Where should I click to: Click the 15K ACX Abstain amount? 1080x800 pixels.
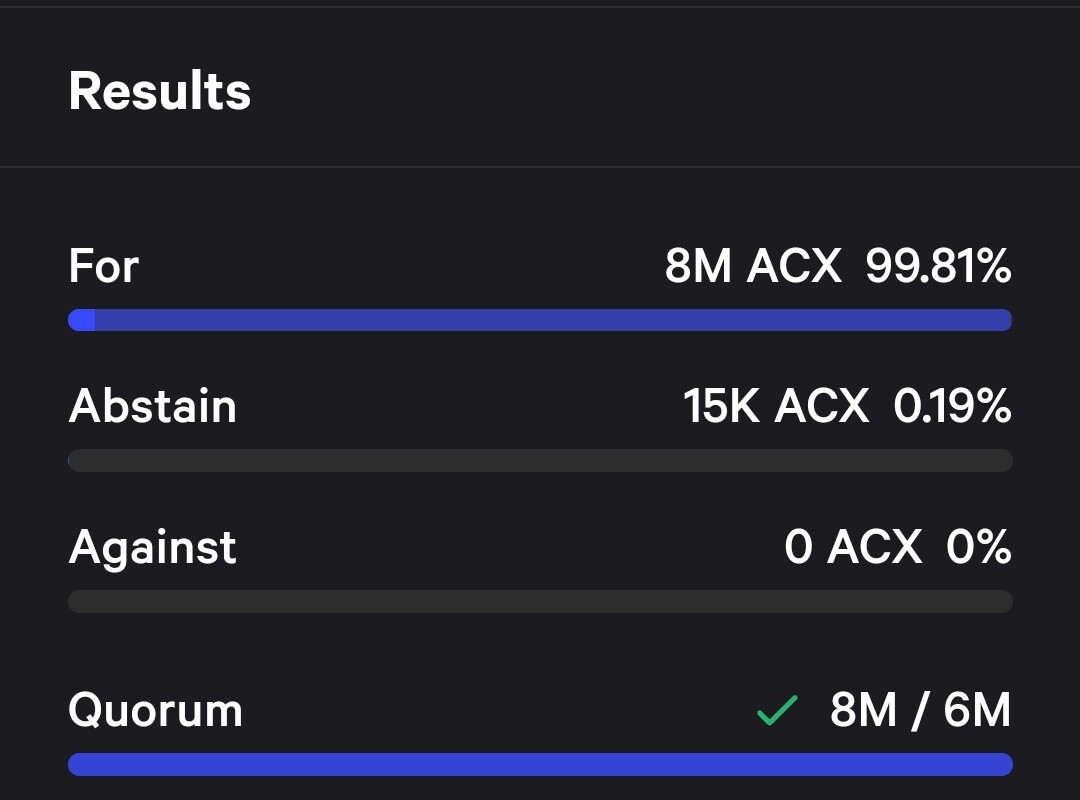pos(776,406)
